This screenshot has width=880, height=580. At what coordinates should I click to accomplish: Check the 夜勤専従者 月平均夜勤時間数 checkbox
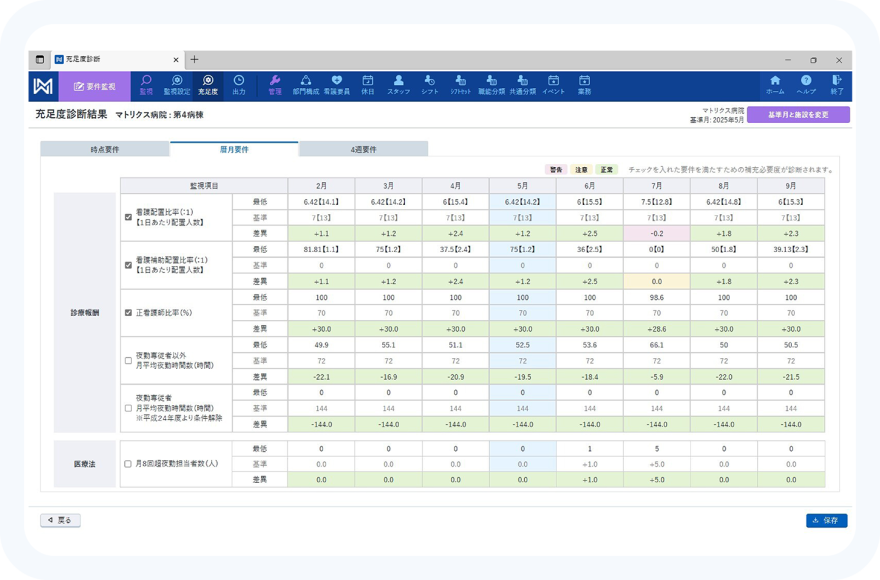pos(128,408)
